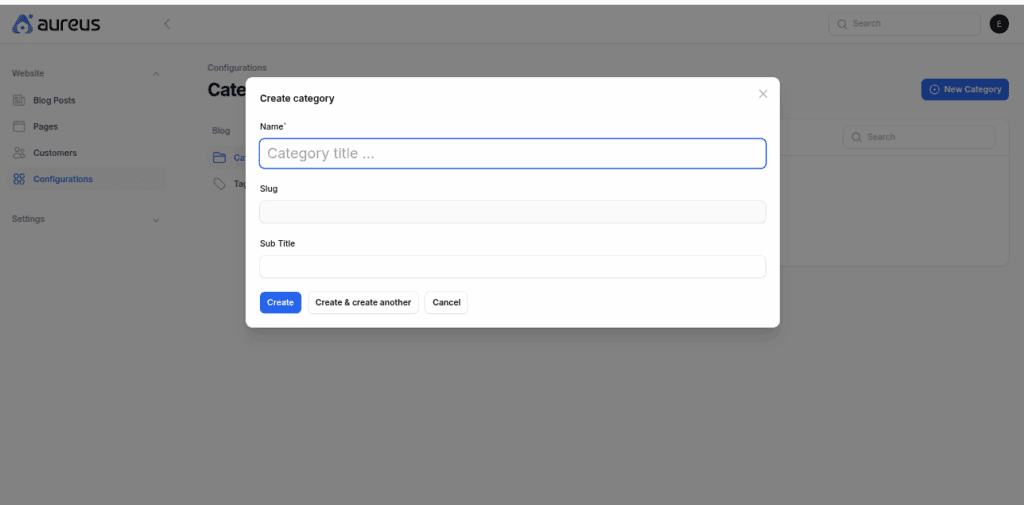
Task: Close the Create category dialog with X
Action: (763, 94)
